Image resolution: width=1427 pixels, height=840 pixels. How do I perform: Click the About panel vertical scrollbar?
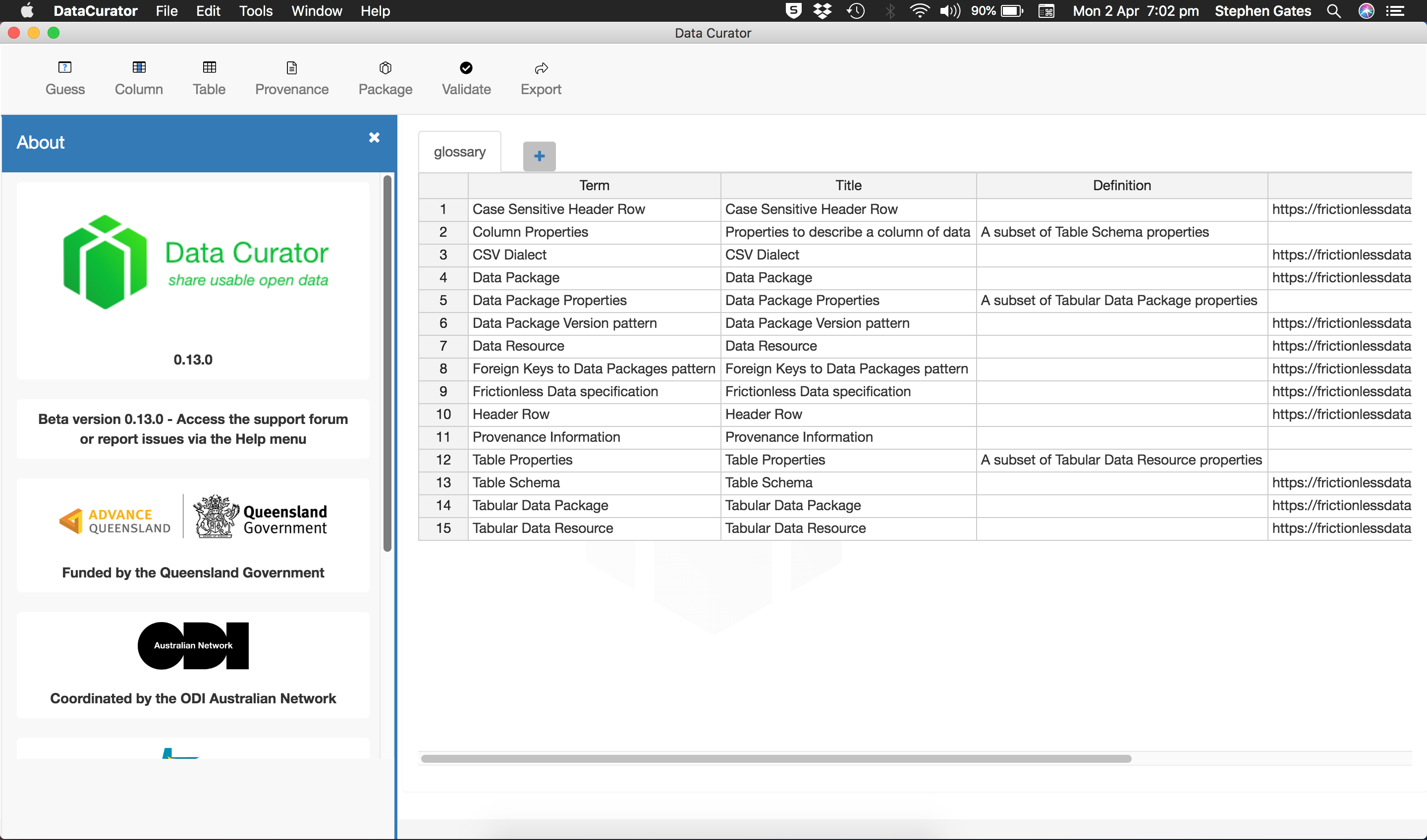[x=387, y=362]
